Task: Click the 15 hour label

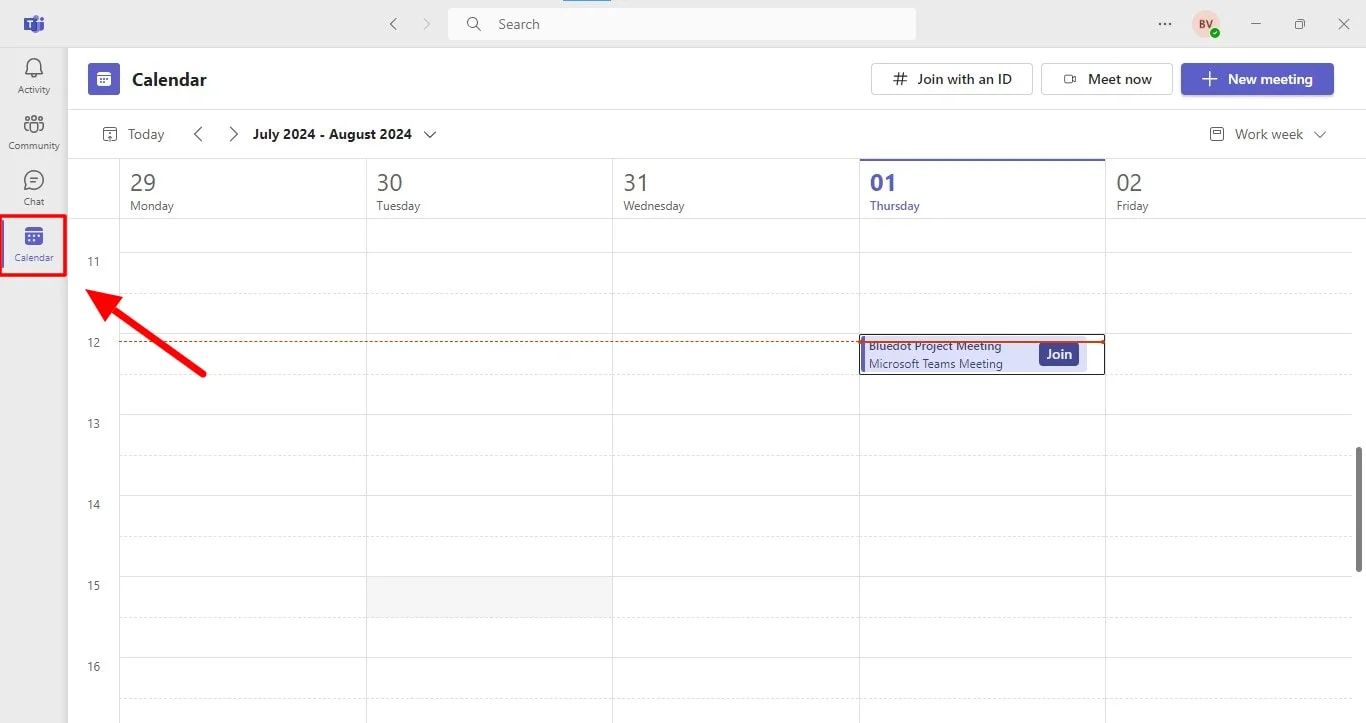Action: coord(94,585)
